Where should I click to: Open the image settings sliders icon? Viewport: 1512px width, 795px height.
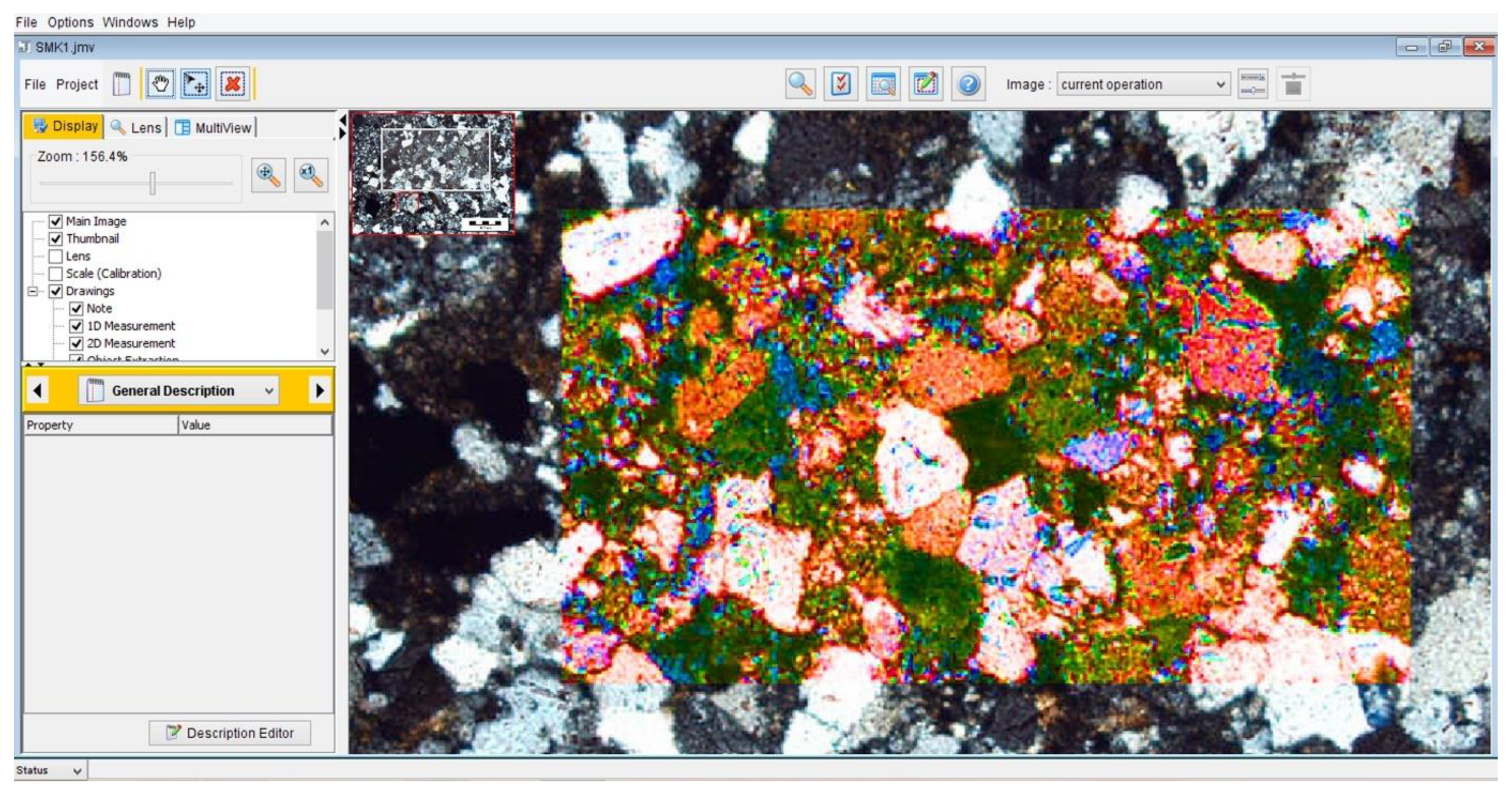tap(1253, 84)
